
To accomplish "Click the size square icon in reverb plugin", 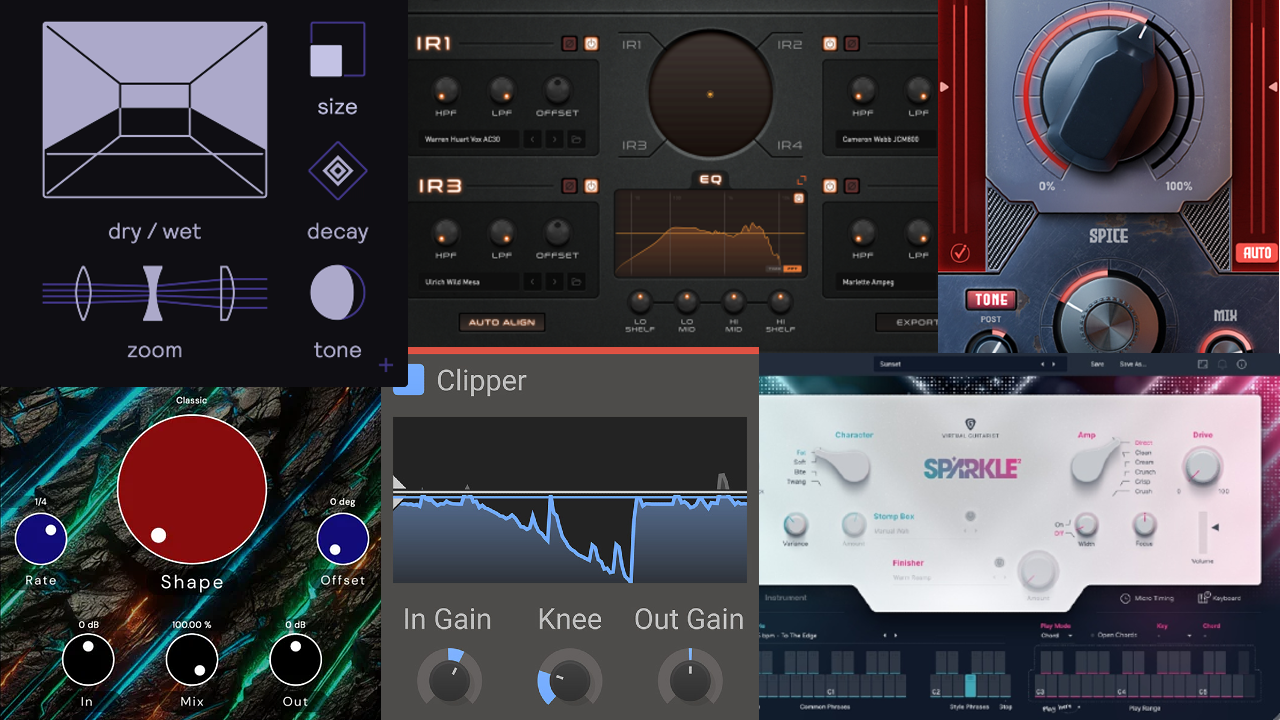I will click(x=338, y=50).
